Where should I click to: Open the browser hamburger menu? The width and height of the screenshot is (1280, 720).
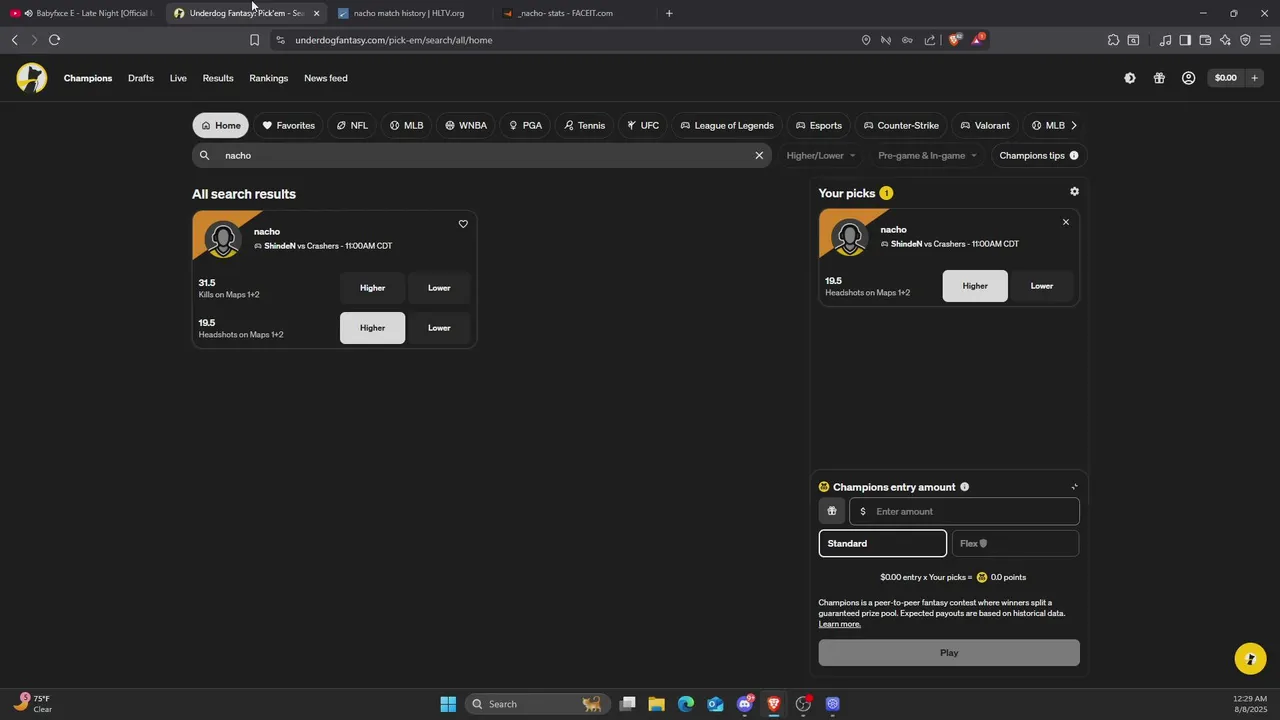tap(1266, 40)
